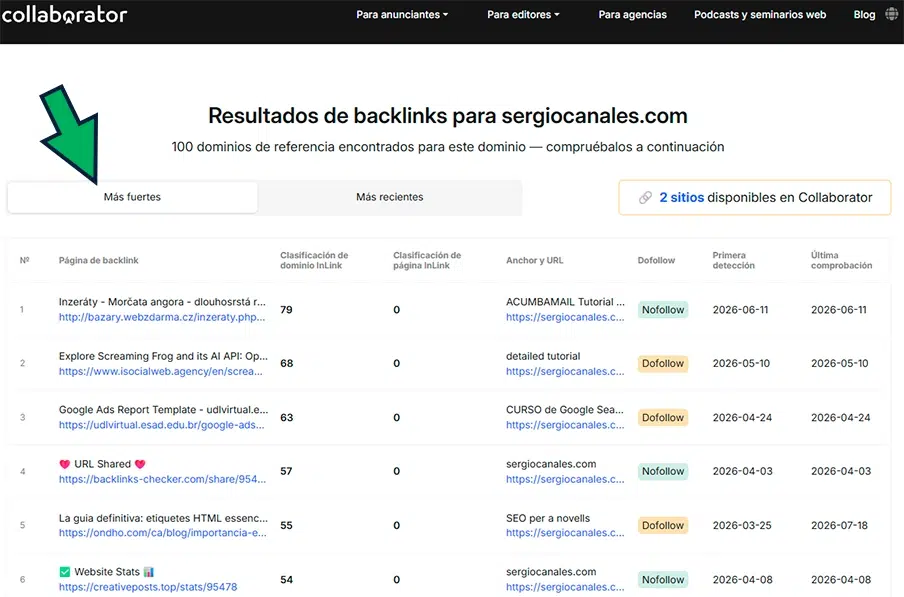Image resolution: width=904 pixels, height=597 pixels.
Task: Click Clasificación de dominio InLink header
Action: tap(314, 260)
